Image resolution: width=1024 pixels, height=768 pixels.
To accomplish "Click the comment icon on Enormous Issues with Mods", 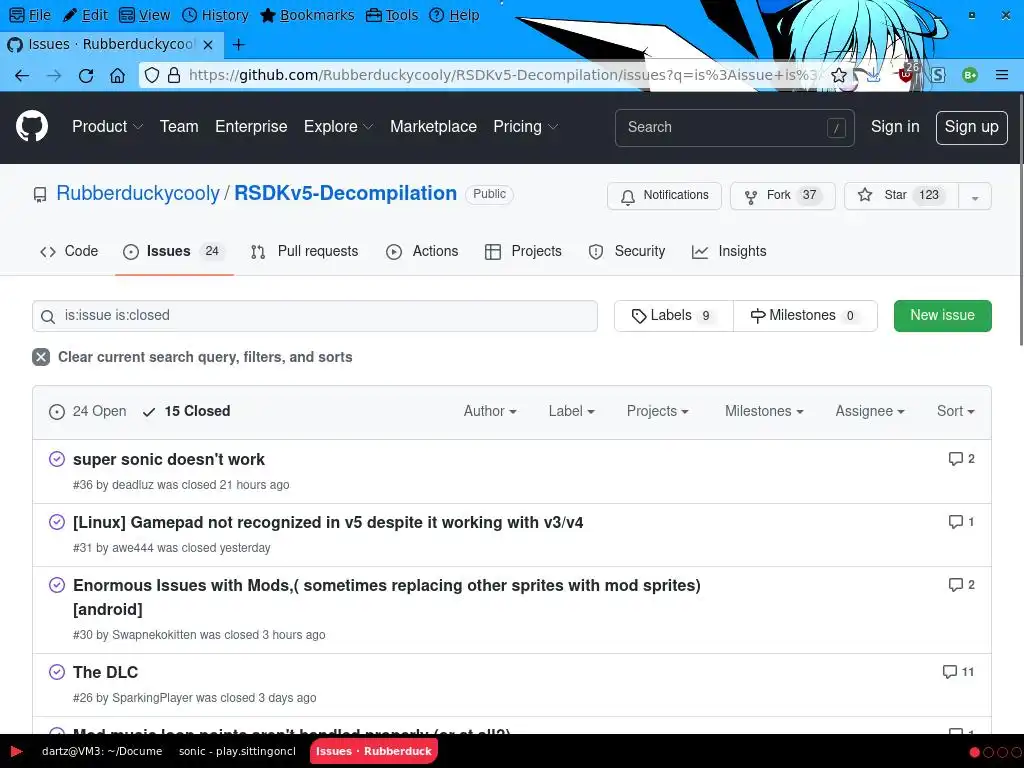I will pyautogui.click(x=955, y=584).
